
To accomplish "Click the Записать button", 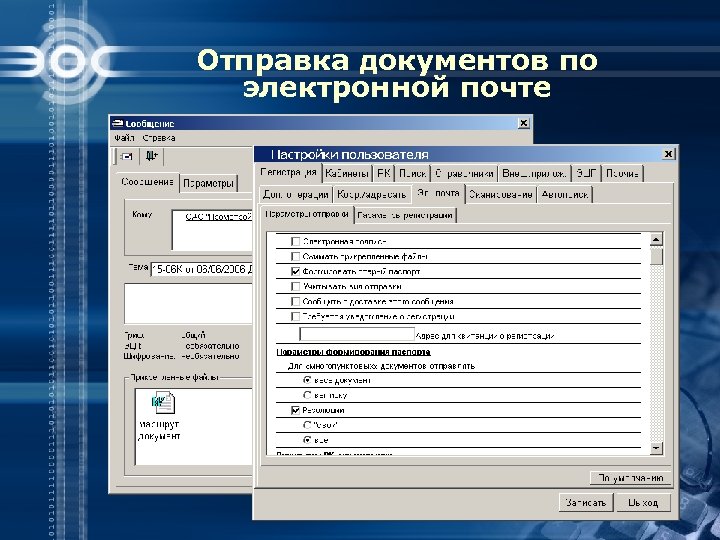I will 585,502.
